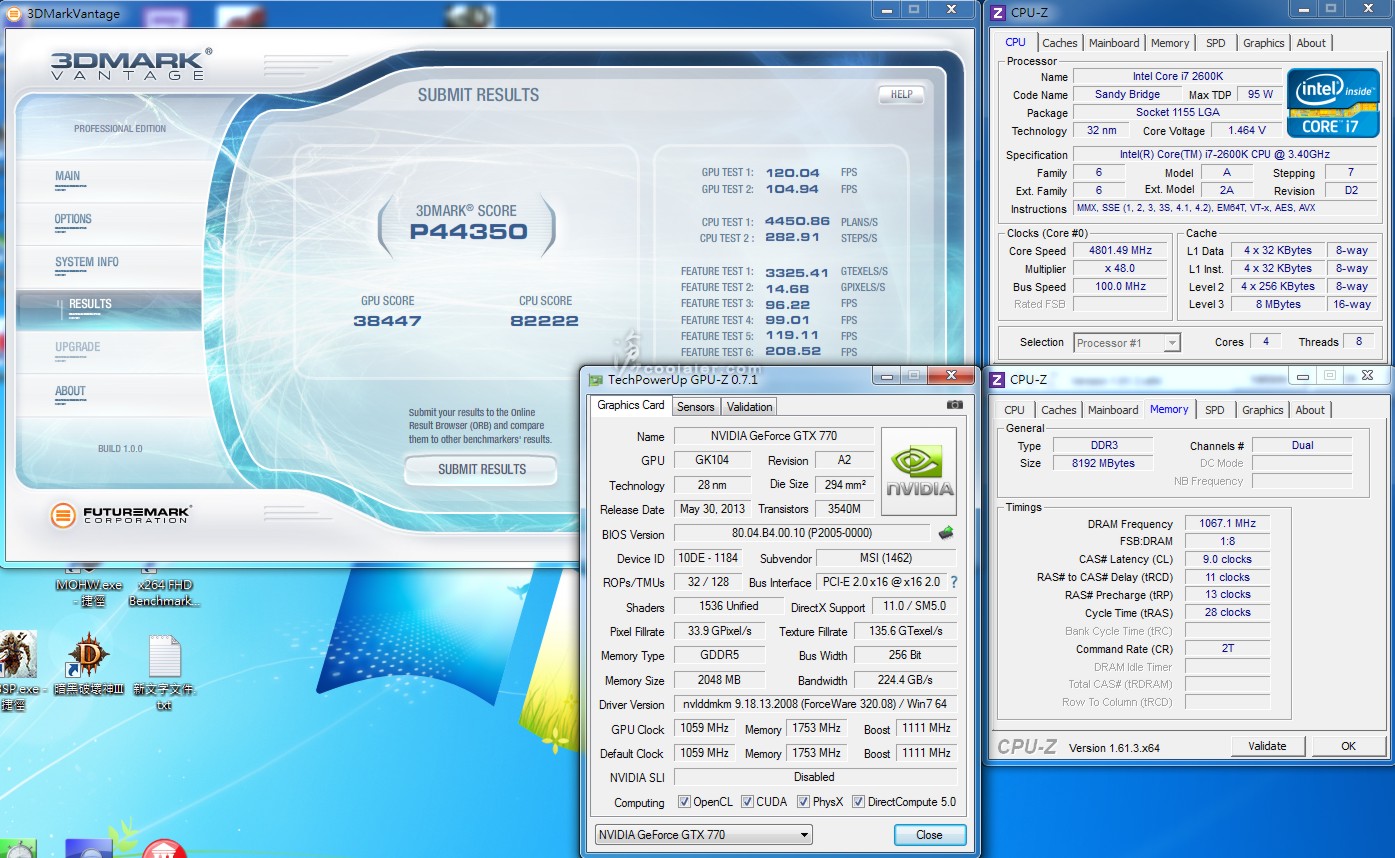The height and width of the screenshot is (858, 1395).
Task: Open Options in 3DMark Vantage sidebar
Action: (x=108, y=220)
